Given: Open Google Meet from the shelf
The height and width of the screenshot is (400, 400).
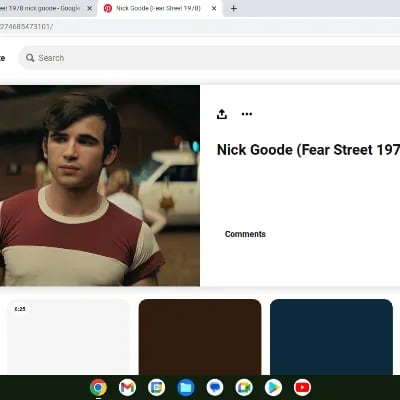Looking at the screenshot, I should pos(244,387).
